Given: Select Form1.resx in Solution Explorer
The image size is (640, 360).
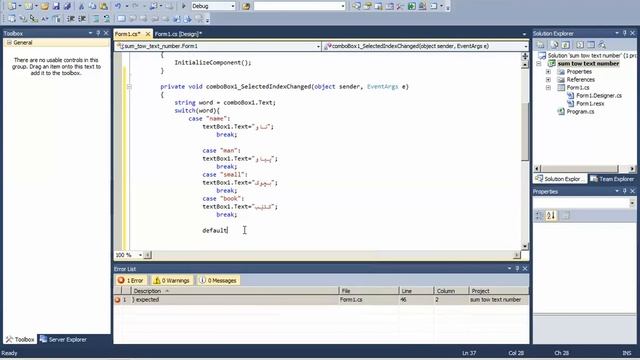Looking at the screenshot, I should [590, 104].
